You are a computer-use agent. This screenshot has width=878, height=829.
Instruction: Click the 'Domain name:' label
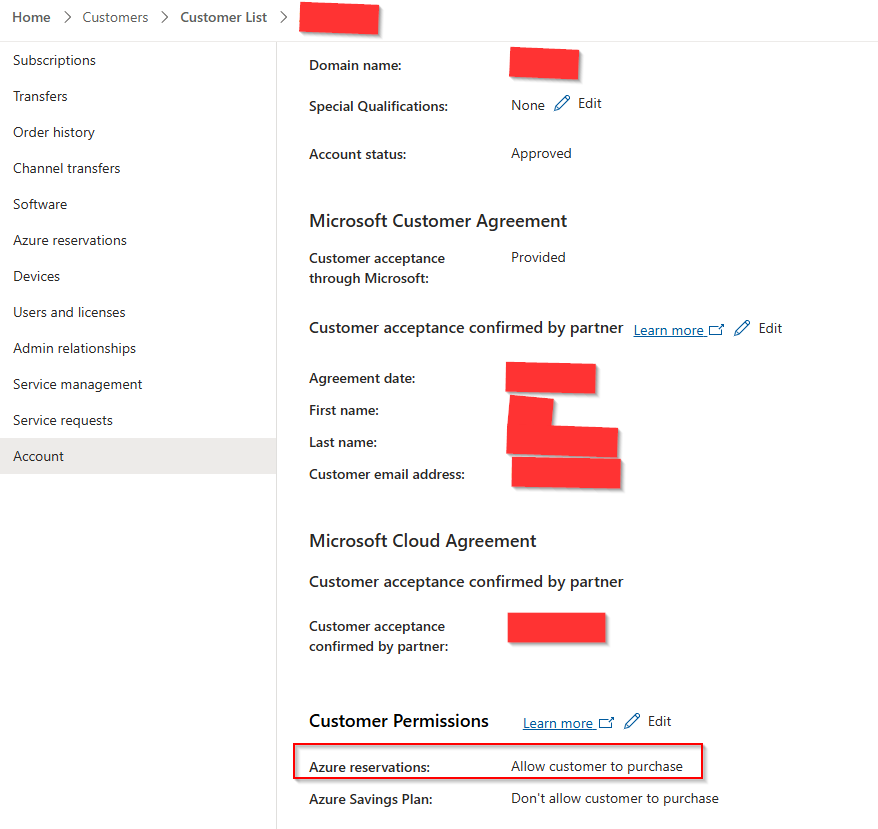pyautogui.click(x=355, y=66)
